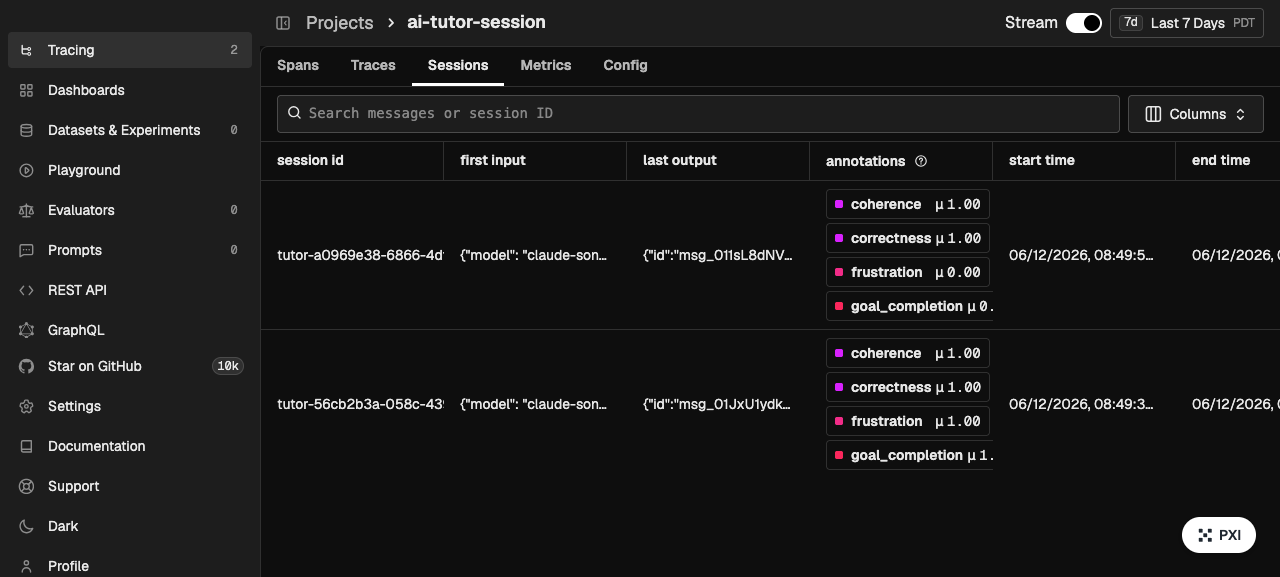Click the frustration 0.00 annotation chip
Screen dimensions: 1280x577
pyautogui.click(x=908, y=272)
